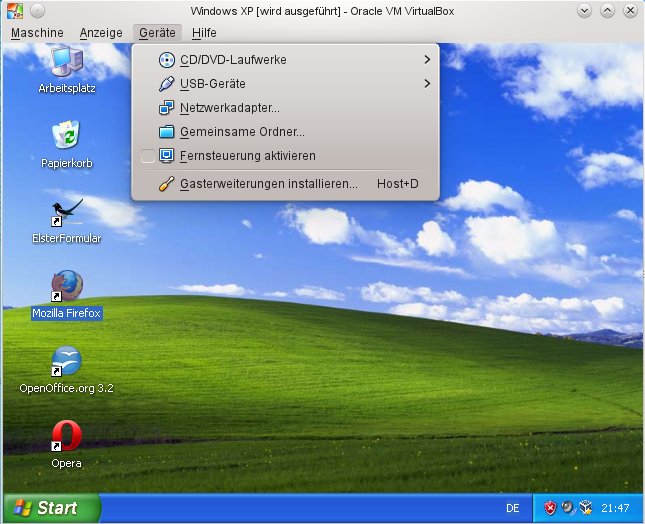Select the Papierkorb recycle bin icon

tap(66, 135)
